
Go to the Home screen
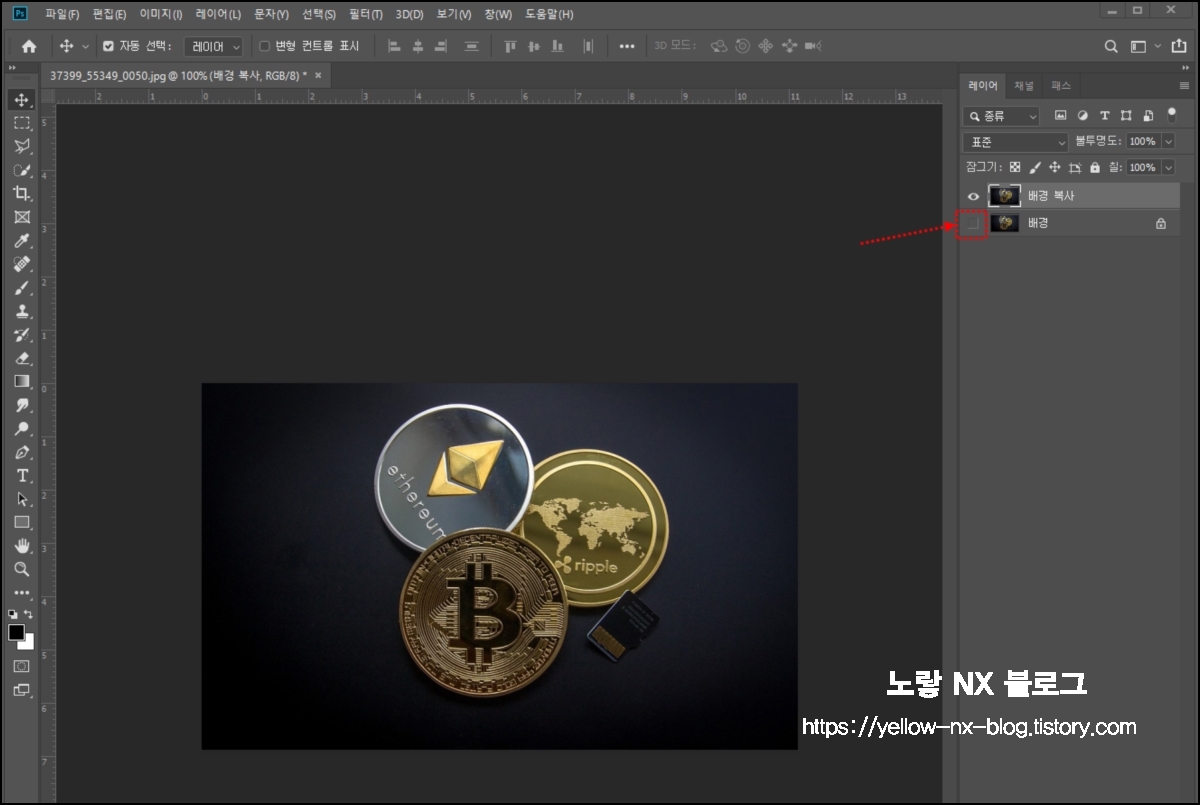pyautogui.click(x=29, y=46)
